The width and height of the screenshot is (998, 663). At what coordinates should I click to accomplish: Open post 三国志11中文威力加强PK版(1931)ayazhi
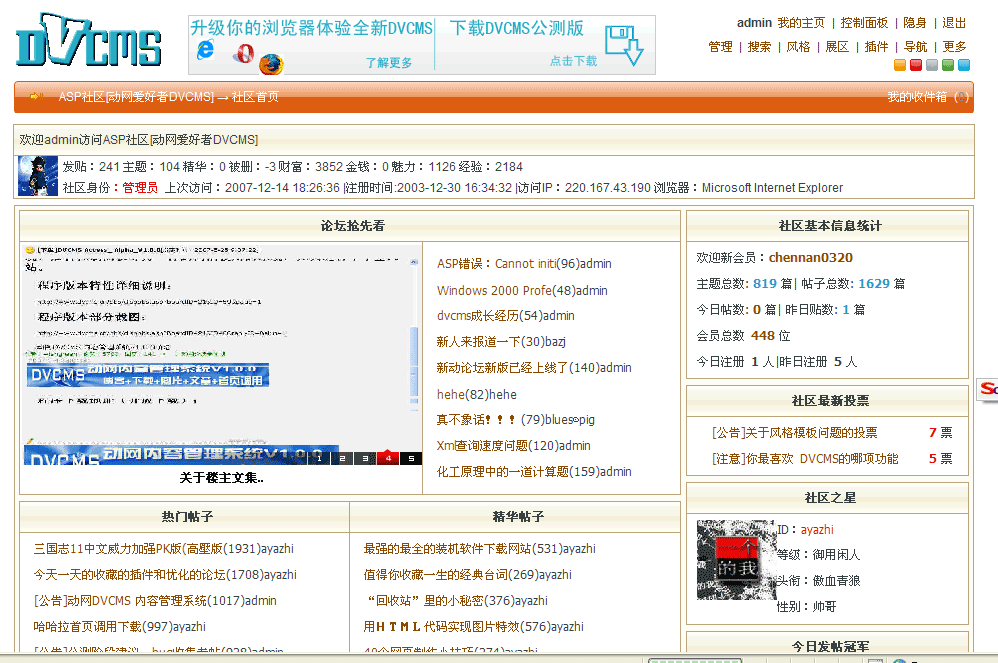click(x=164, y=548)
